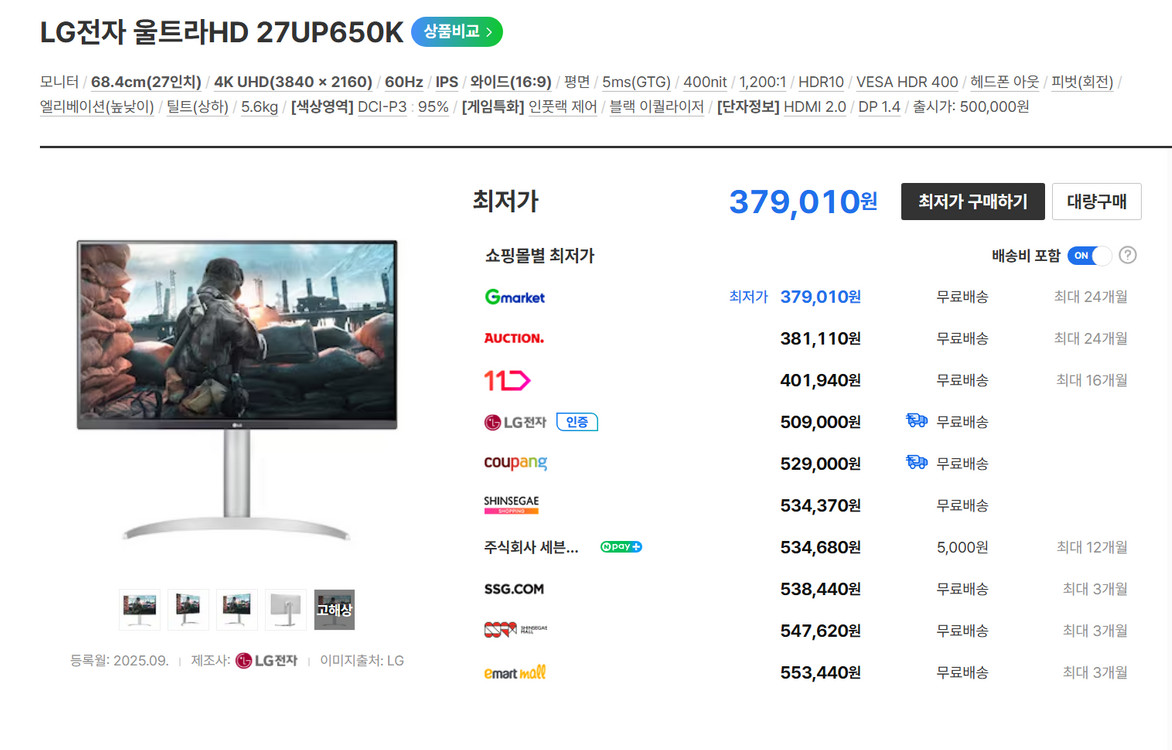Click the Shinsegae Shopping logo
Image resolution: width=1172 pixels, height=750 pixels.
pos(511,505)
